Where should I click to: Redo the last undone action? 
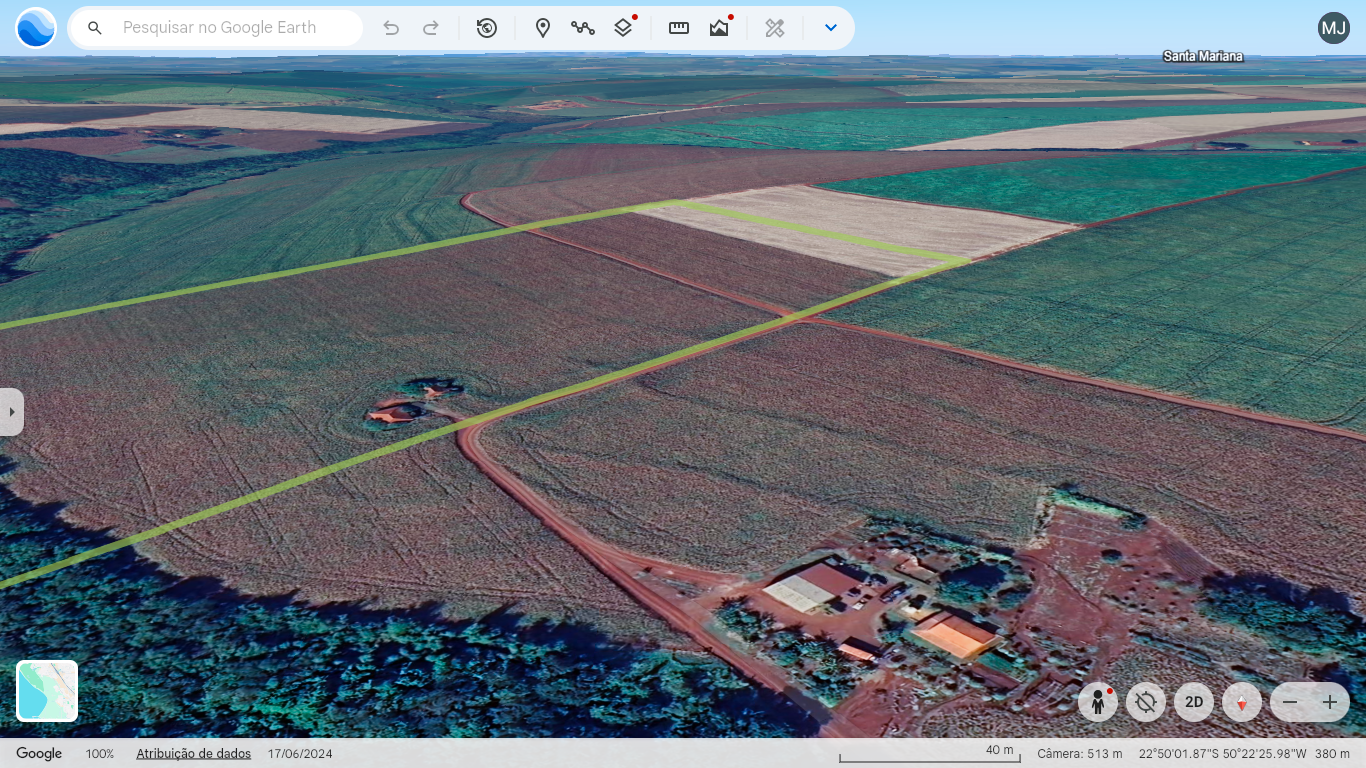[x=431, y=28]
